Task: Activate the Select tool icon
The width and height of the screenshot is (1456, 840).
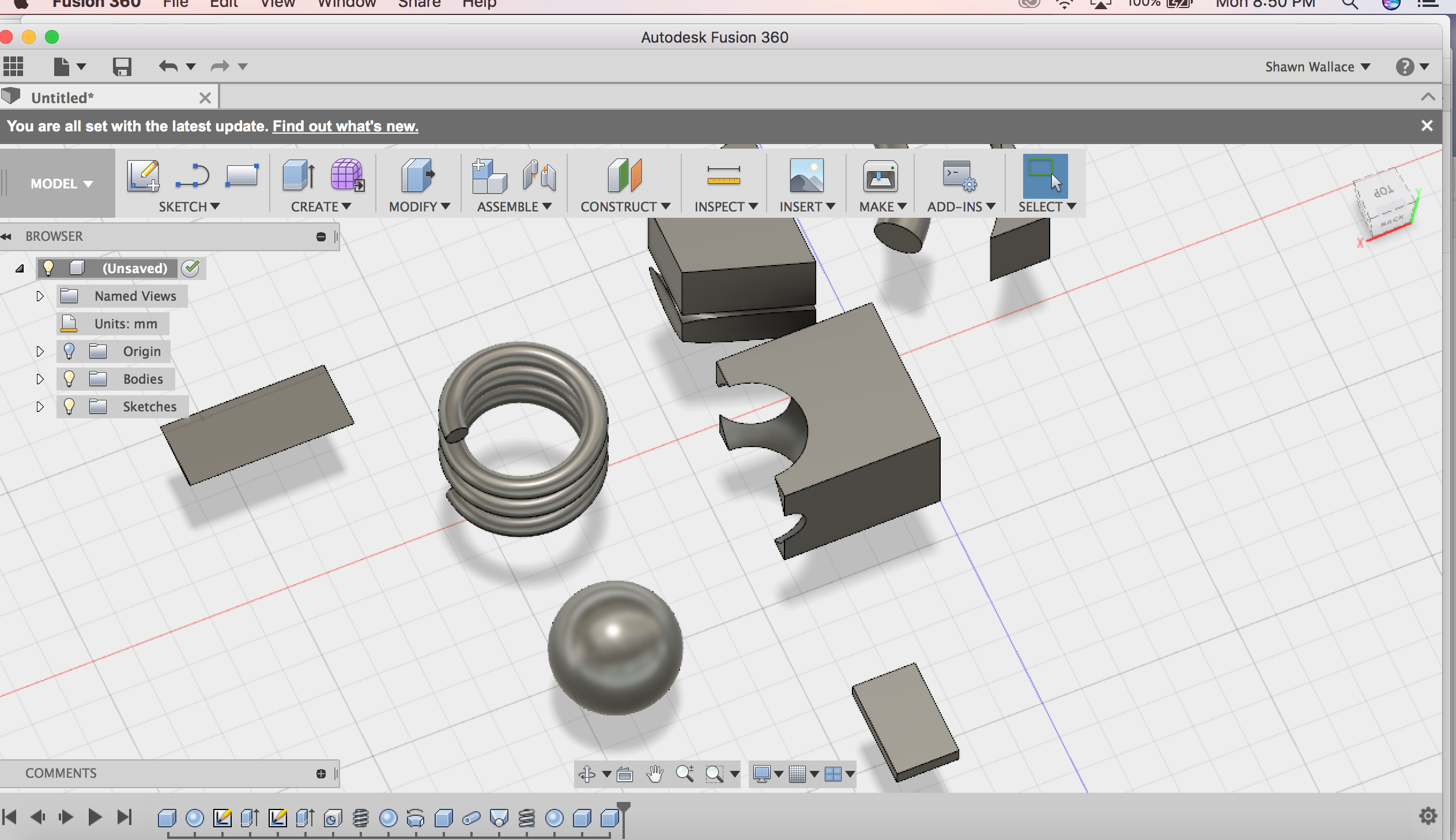Action: tap(1045, 175)
